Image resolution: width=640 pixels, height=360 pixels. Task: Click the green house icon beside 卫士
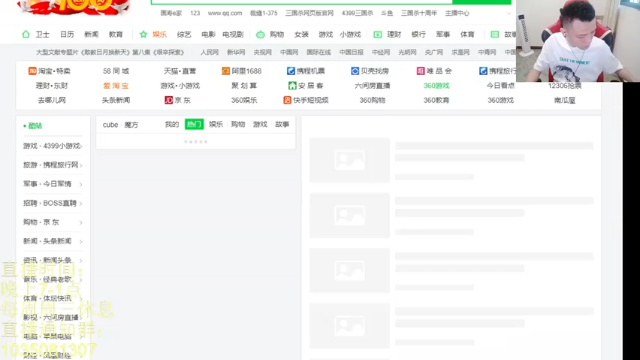pos(26,34)
